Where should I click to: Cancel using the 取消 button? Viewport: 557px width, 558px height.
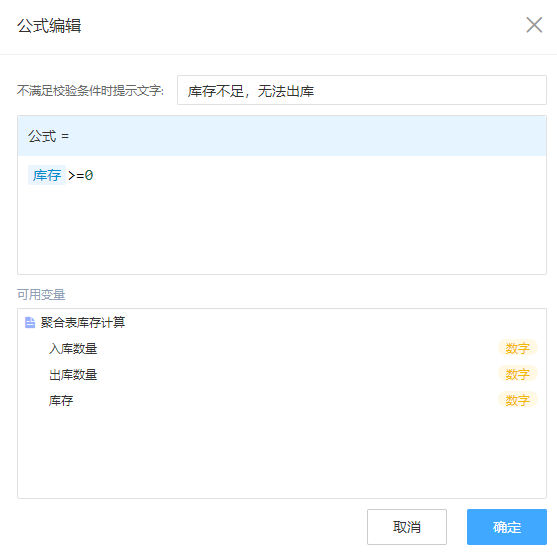point(407,527)
